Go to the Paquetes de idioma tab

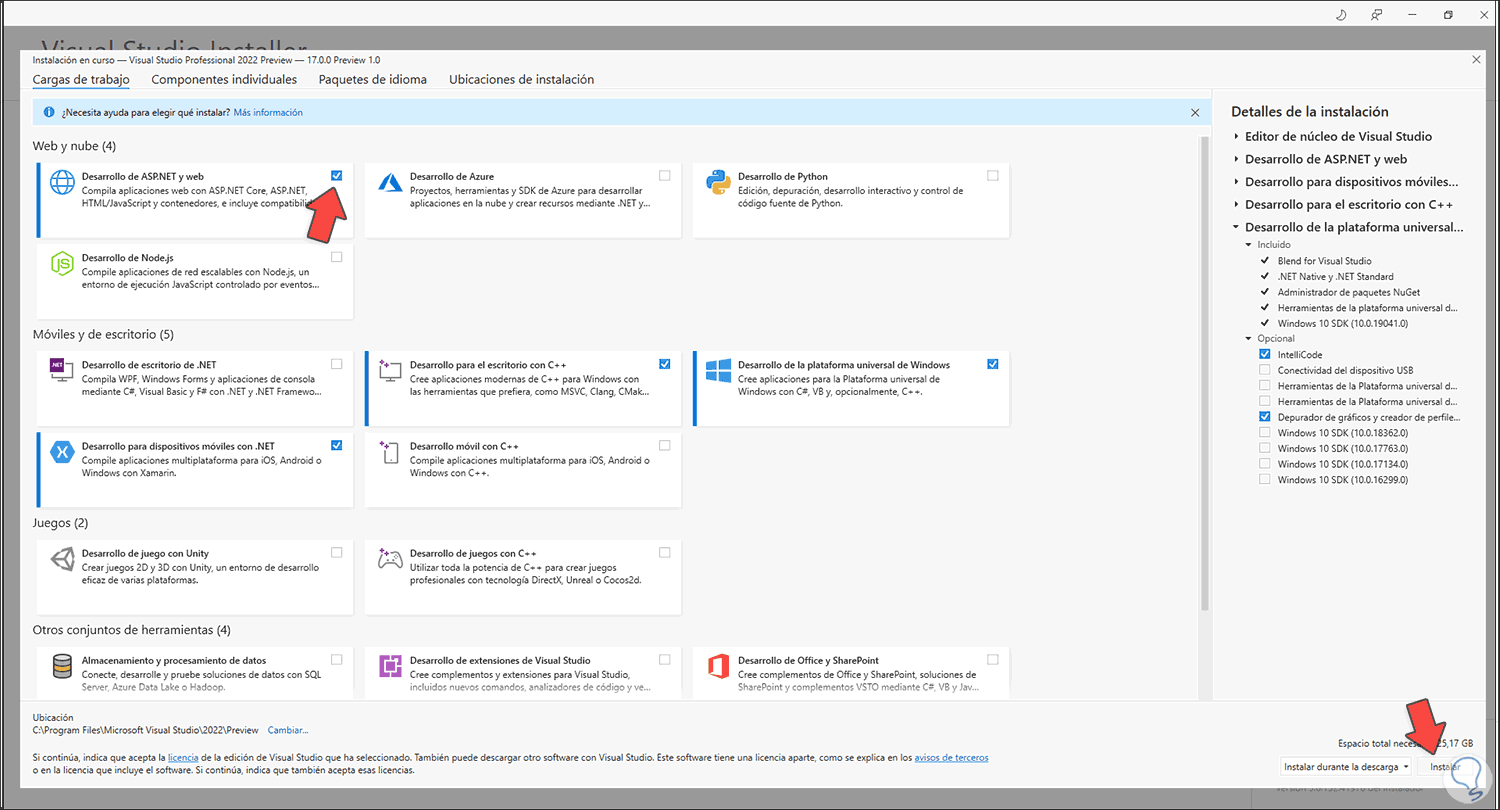coord(373,80)
